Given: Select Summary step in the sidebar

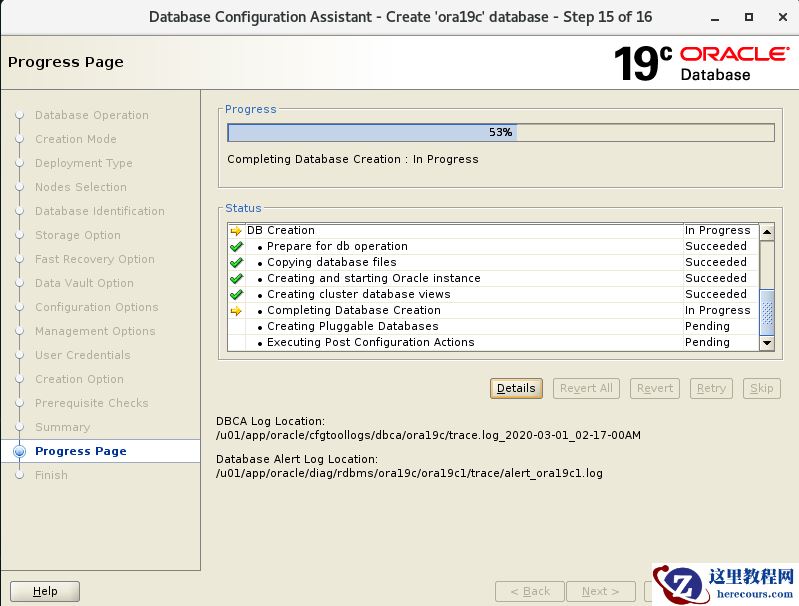Looking at the screenshot, I should coord(62,427).
